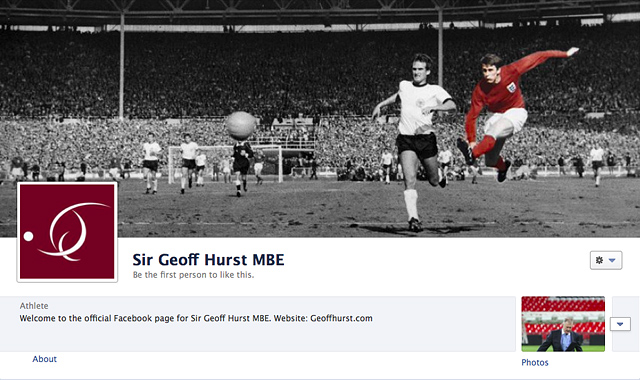The width and height of the screenshot is (640, 380).
Task: Expand the arrow box next to the Photos thumbnail
Action: (x=620, y=324)
